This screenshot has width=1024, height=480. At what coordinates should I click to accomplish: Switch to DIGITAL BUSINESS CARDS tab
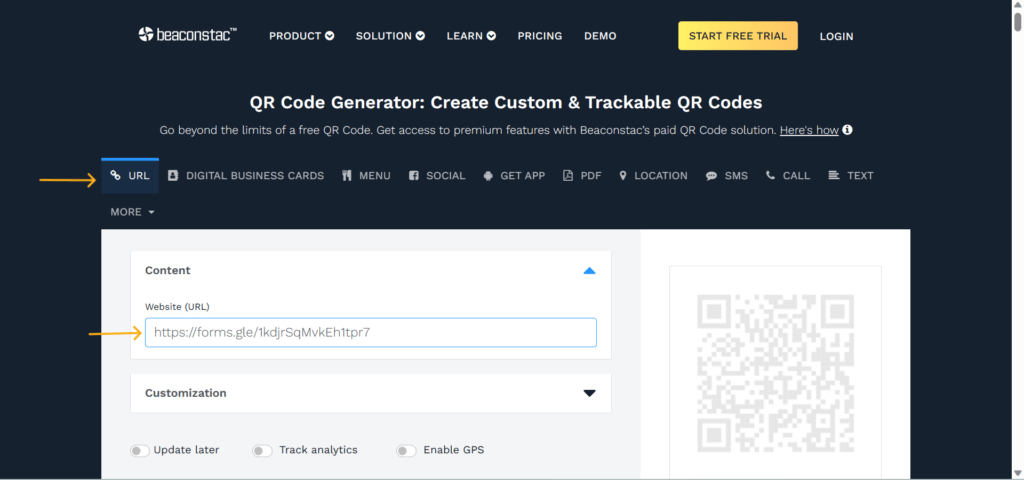click(x=246, y=176)
